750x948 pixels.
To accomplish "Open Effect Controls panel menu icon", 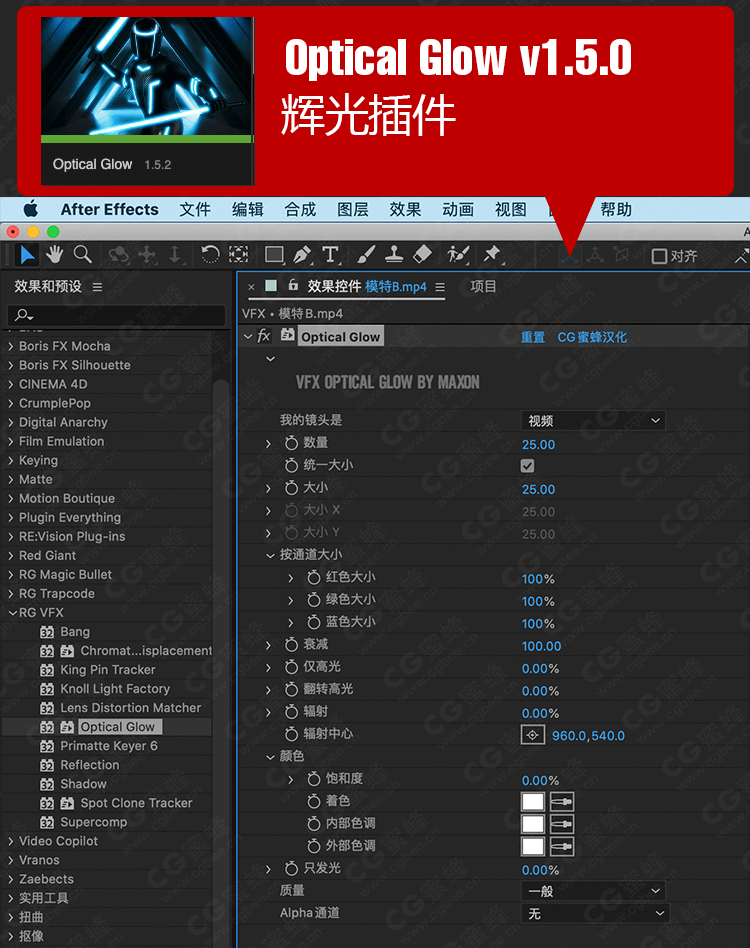I will click(440, 287).
